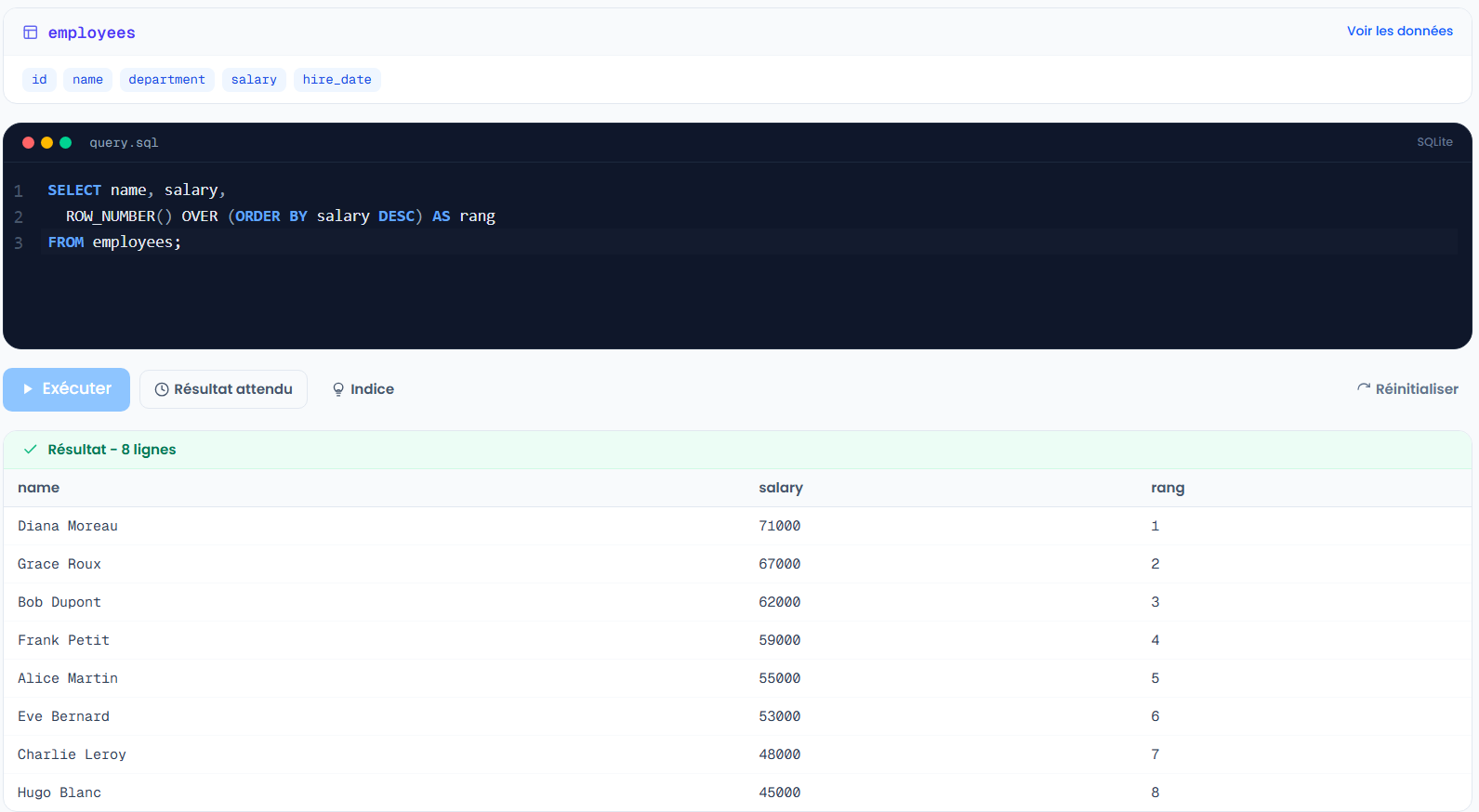The width and height of the screenshot is (1479, 812).
Task: Select the employees table name
Action: pyautogui.click(x=92, y=33)
